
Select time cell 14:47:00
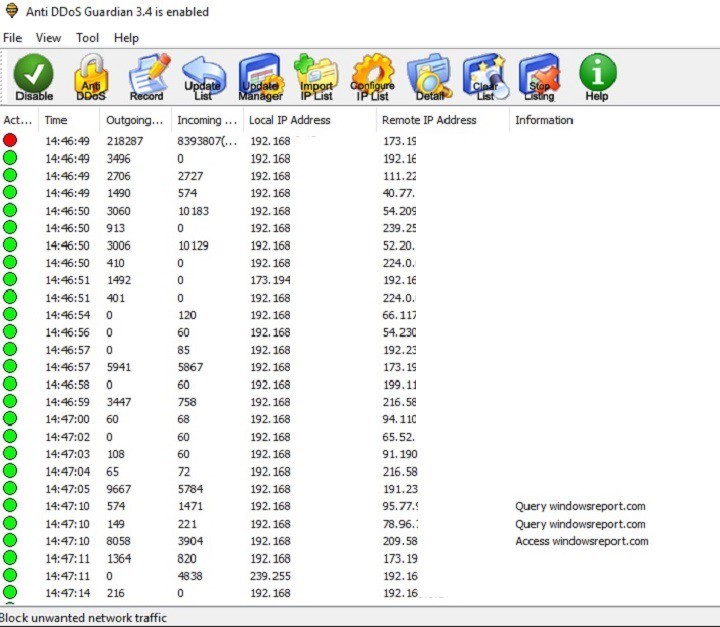(x=67, y=419)
